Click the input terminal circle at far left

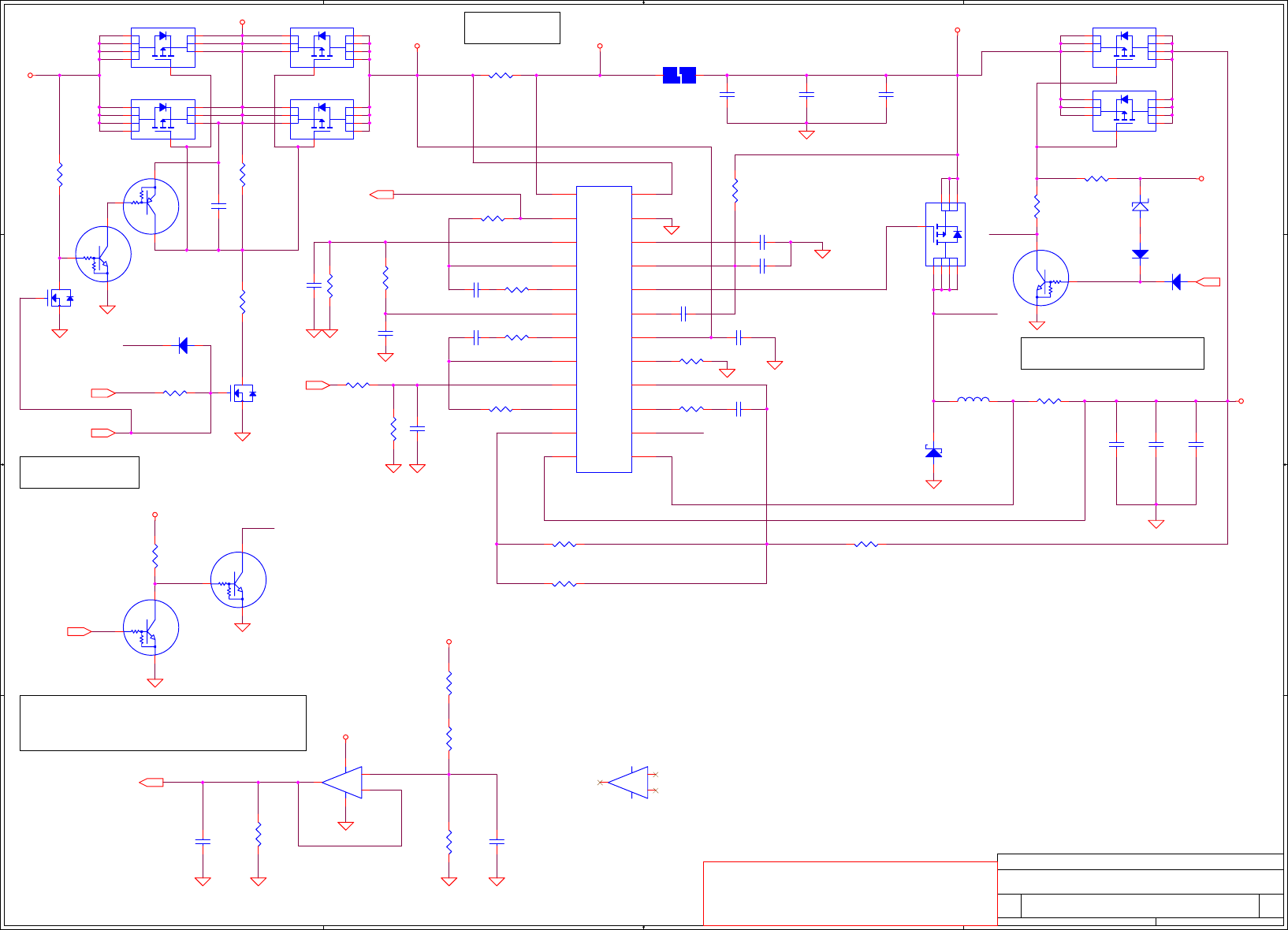[30, 76]
